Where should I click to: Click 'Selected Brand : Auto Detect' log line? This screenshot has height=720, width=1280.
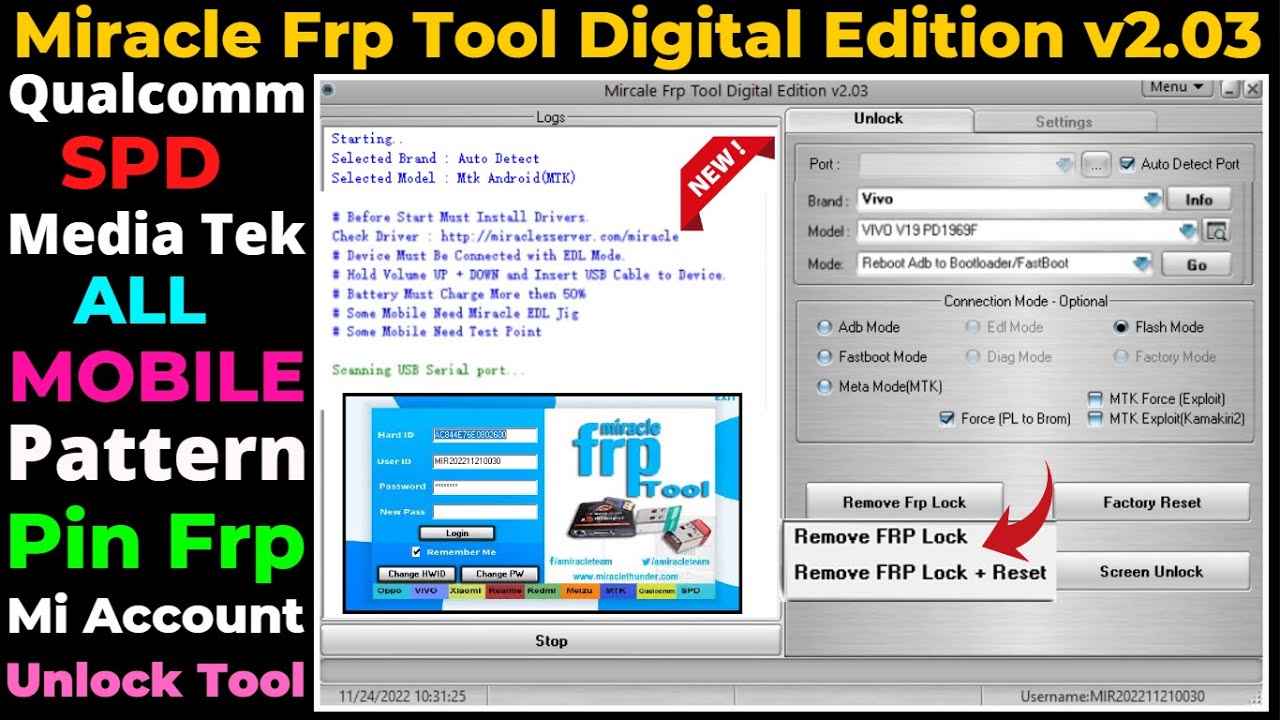(435, 159)
